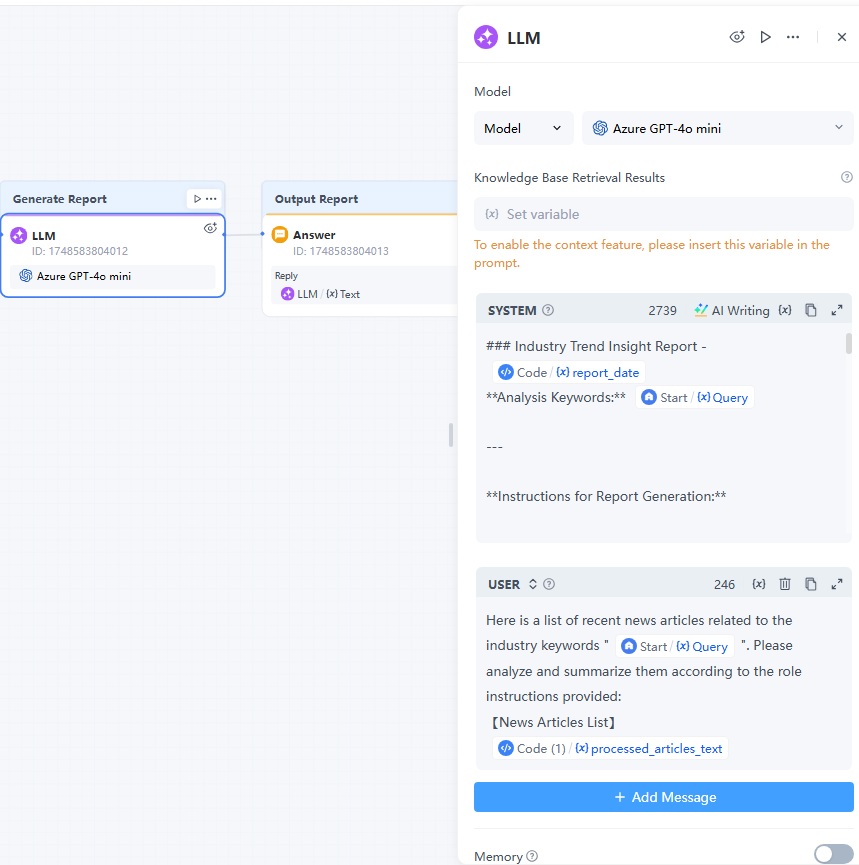Click the purple LLM icon in panel header
The image size is (859, 865).
coord(486,38)
